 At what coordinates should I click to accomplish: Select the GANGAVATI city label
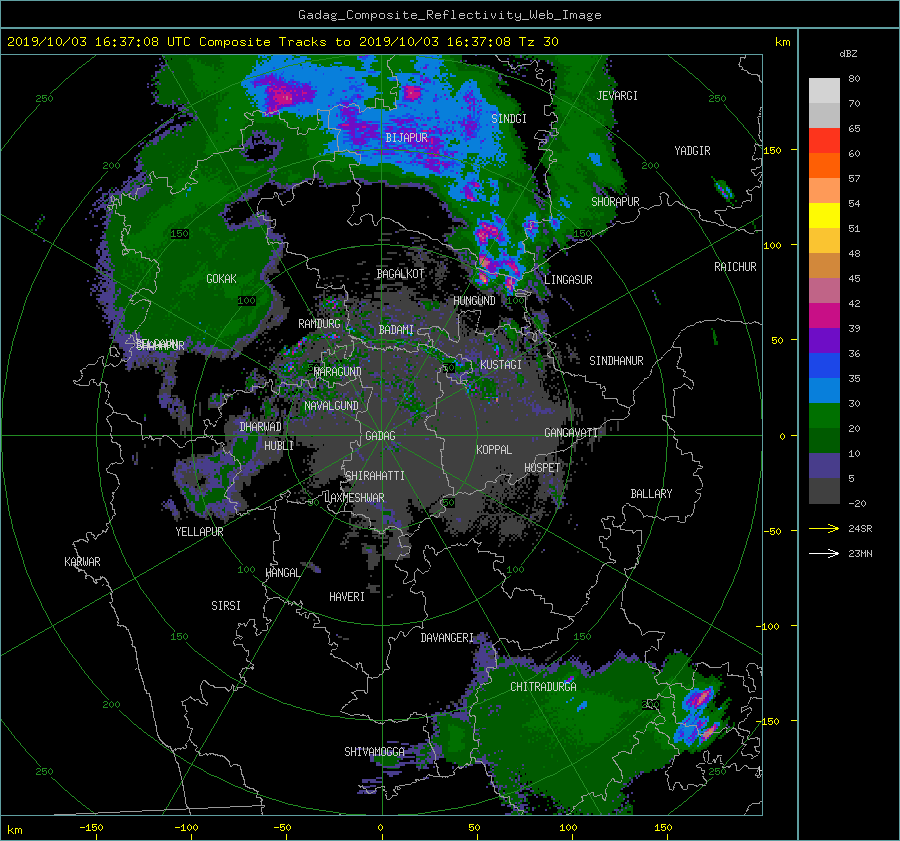[571, 433]
